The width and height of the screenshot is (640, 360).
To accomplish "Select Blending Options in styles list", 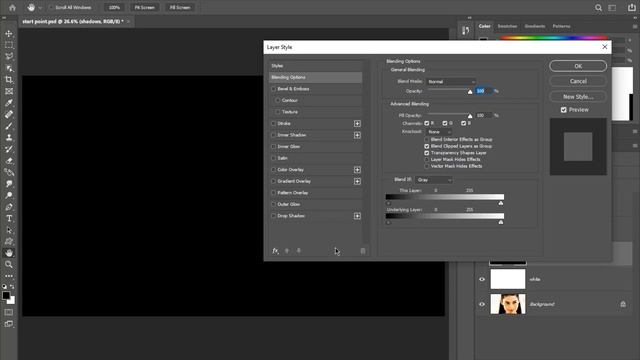I will 316,77.
